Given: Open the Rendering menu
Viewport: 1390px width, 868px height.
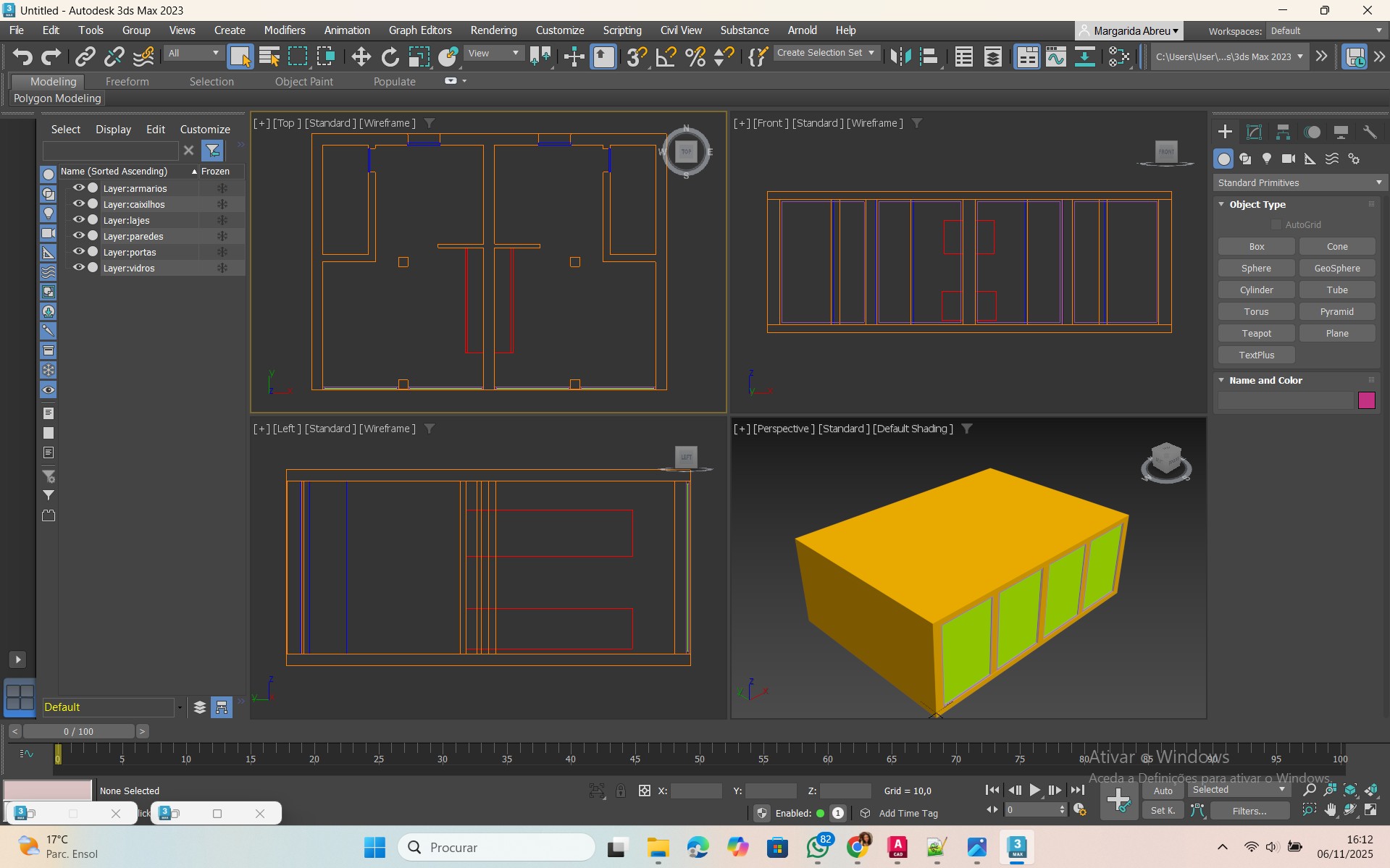Looking at the screenshot, I should tap(493, 30).
